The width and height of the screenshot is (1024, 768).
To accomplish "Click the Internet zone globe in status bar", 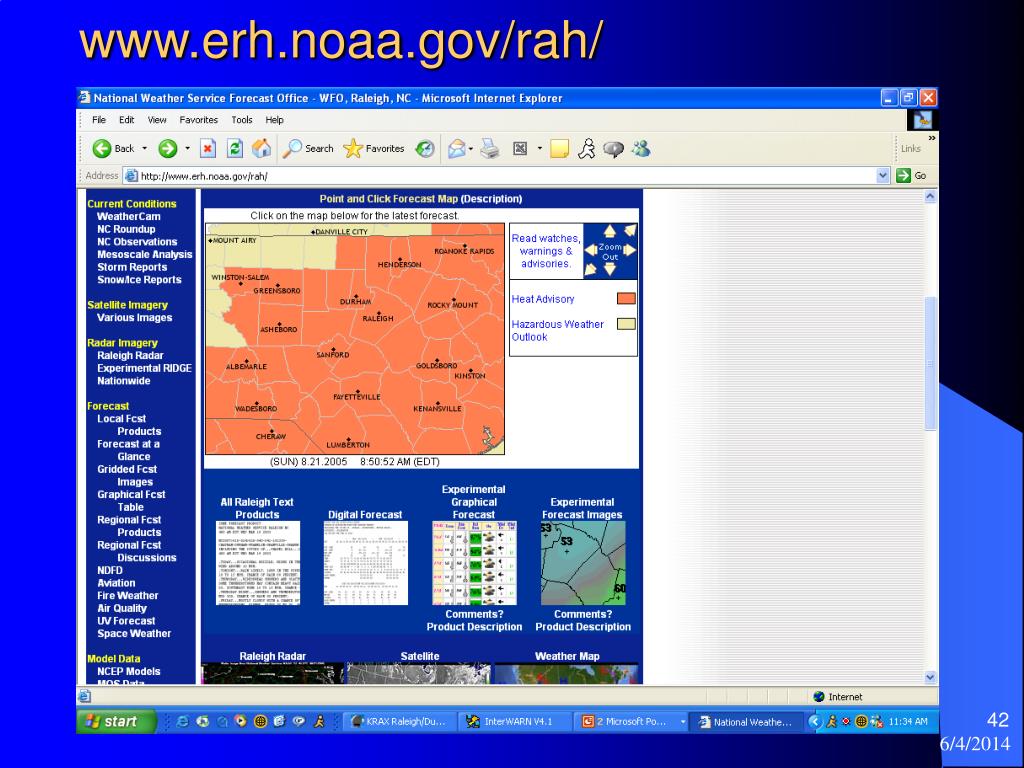I will click(x=819, y=697).
